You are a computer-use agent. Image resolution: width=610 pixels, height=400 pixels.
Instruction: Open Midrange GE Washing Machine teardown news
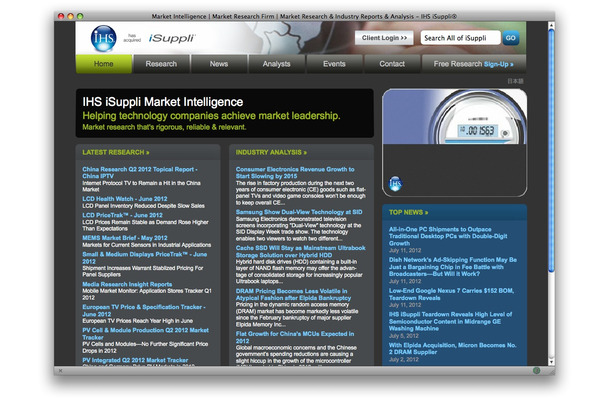pyautogui.click(x=450, y=321)
